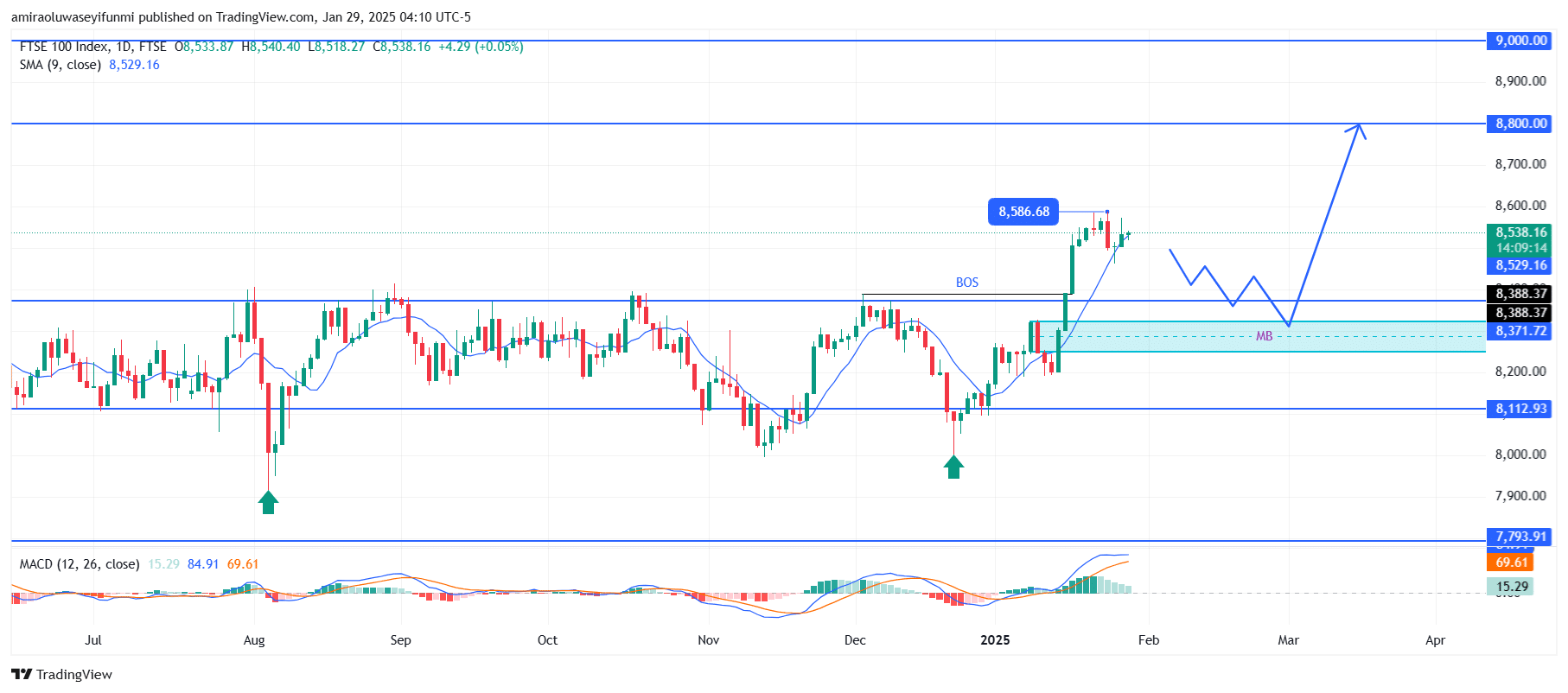The image size is (1568, 693).
Task: Click the 15.29 MACD histogram axis label
Action: tap(1511, 587)
